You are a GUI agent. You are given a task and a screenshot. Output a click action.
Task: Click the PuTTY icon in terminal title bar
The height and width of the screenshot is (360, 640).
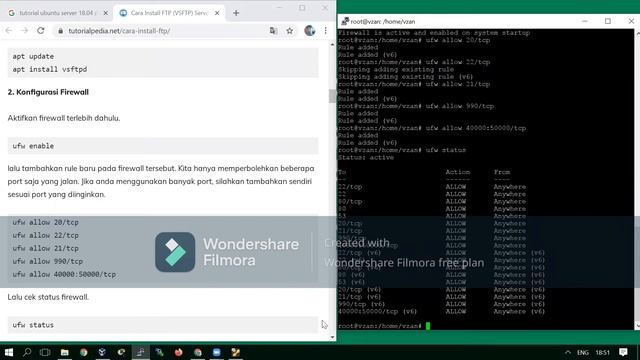(345, 21)
